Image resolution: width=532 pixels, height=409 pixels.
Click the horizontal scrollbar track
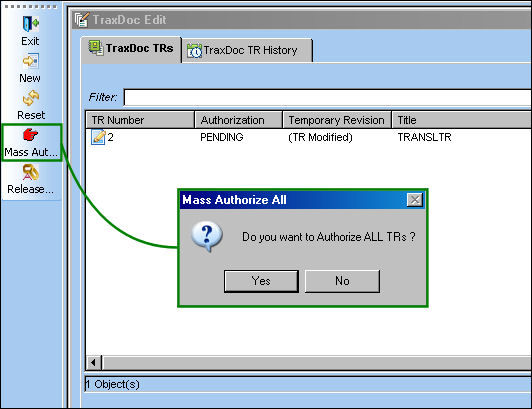pos(317,362)
